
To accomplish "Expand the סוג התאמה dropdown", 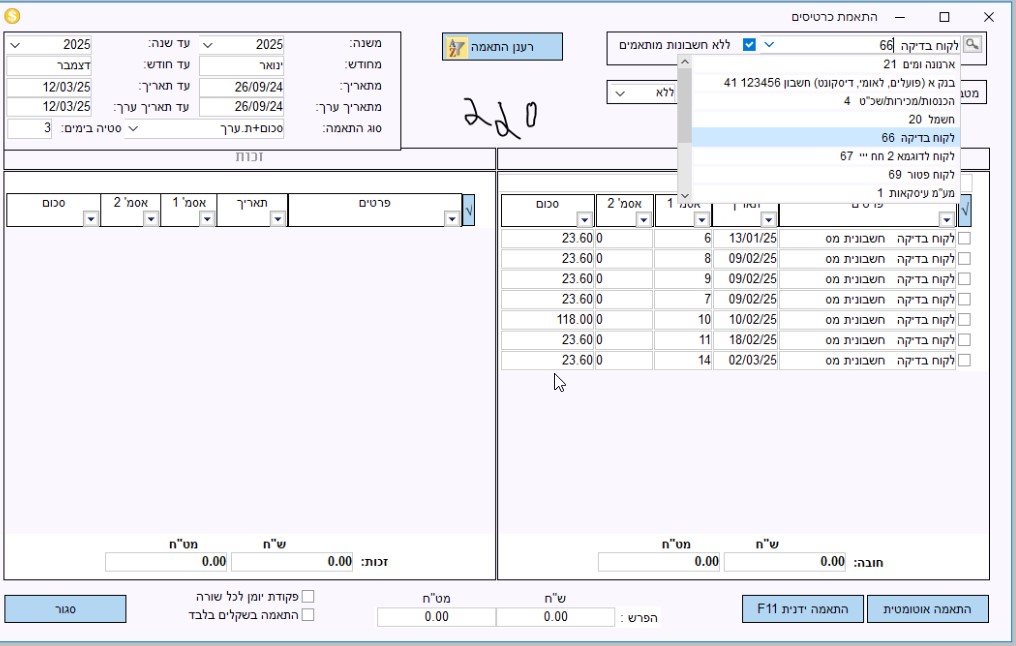I will [x=135, y=129].
